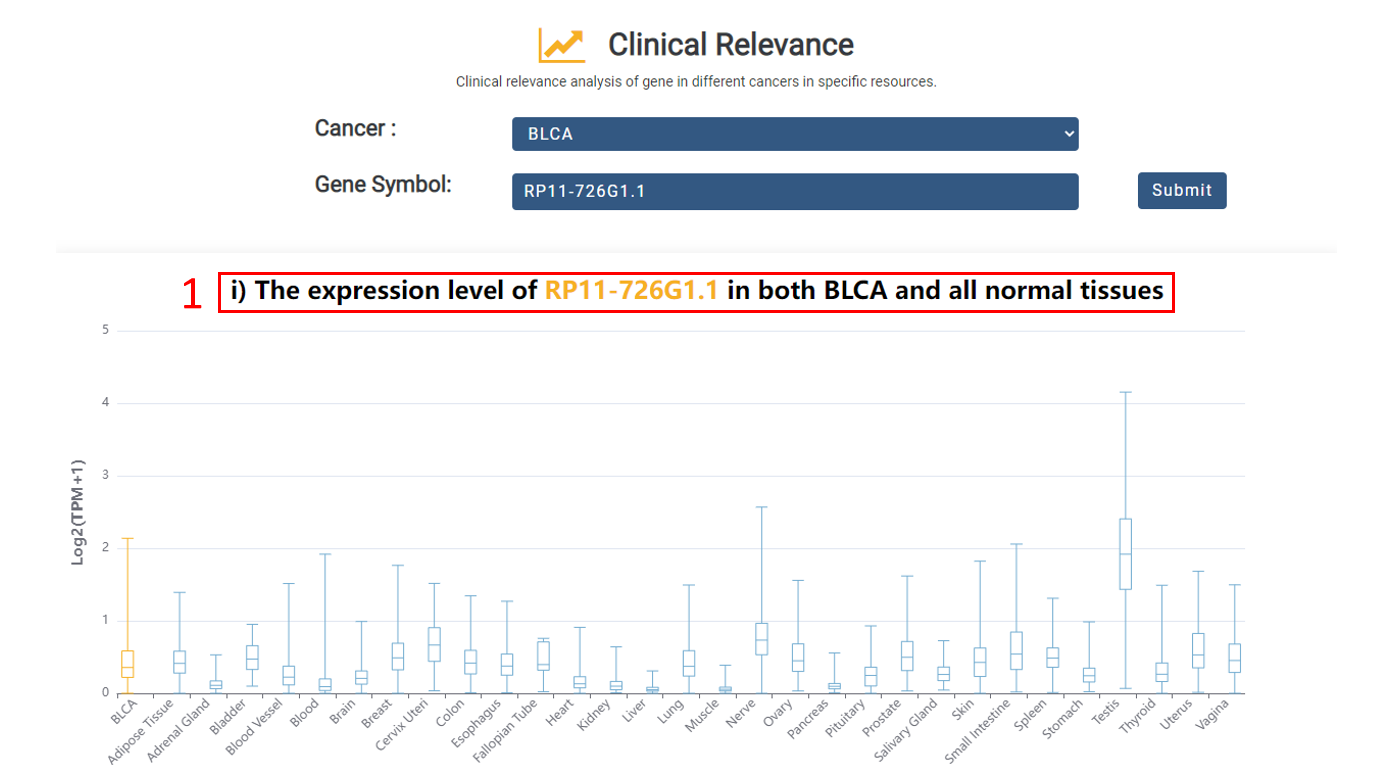
Task: Click the Adipose Tissue boxplot
Action: click(x=179, y=662)
